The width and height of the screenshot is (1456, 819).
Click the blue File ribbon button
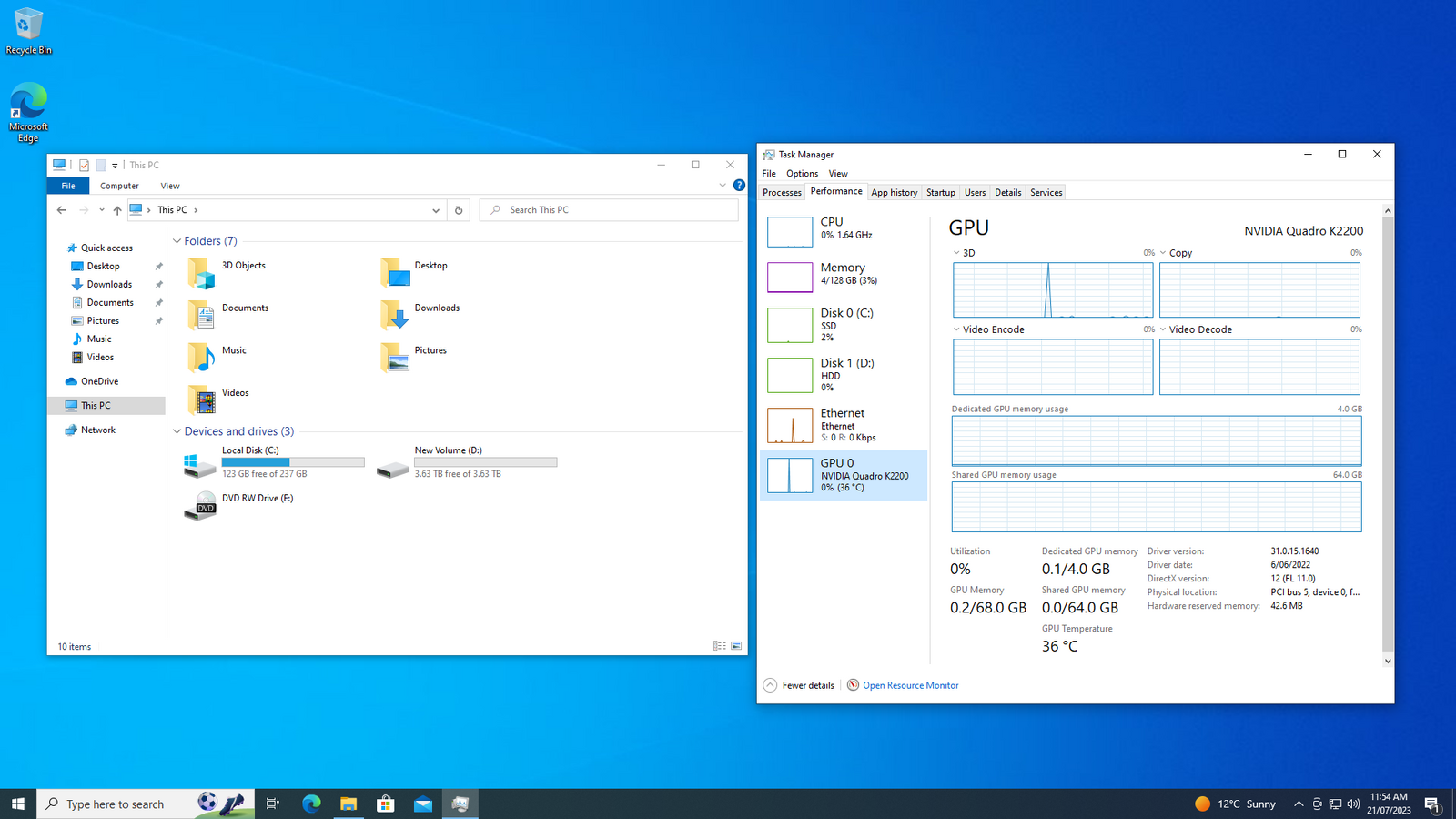click(x=68, y=186)
